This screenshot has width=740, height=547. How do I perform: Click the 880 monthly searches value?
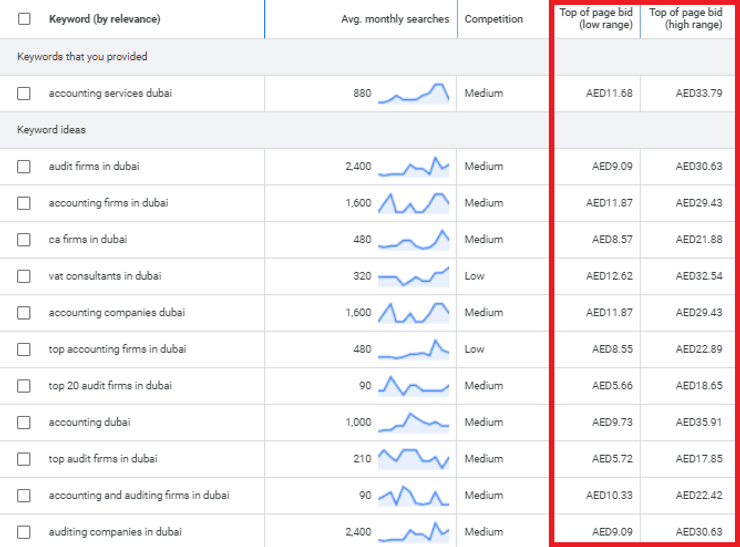coord(362,93)
